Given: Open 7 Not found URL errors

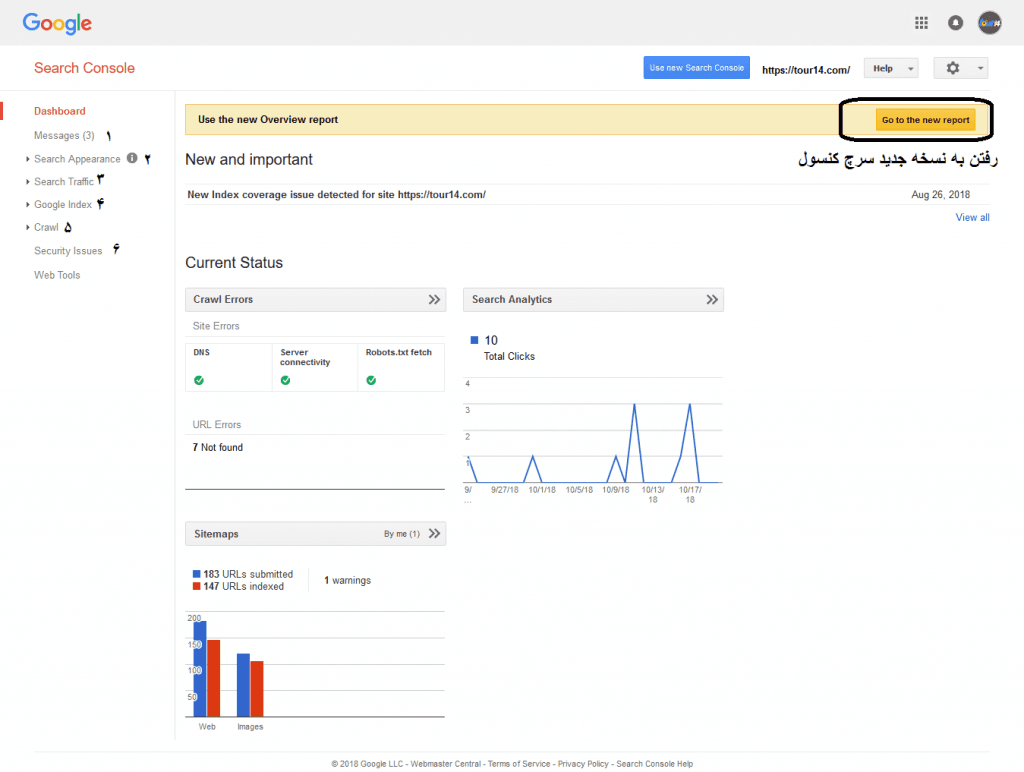Looking at the screenshot, I should [x=217, y=447].
